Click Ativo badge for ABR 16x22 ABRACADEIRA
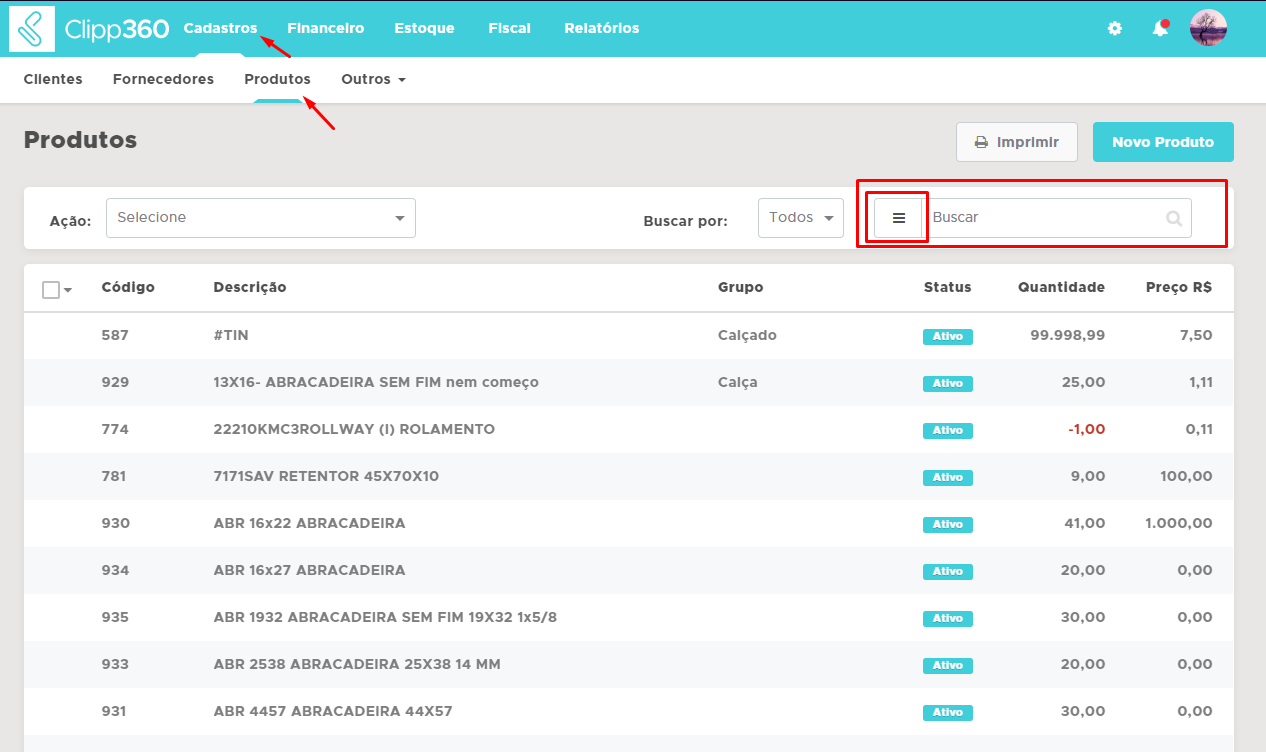 tap(947, 524)
